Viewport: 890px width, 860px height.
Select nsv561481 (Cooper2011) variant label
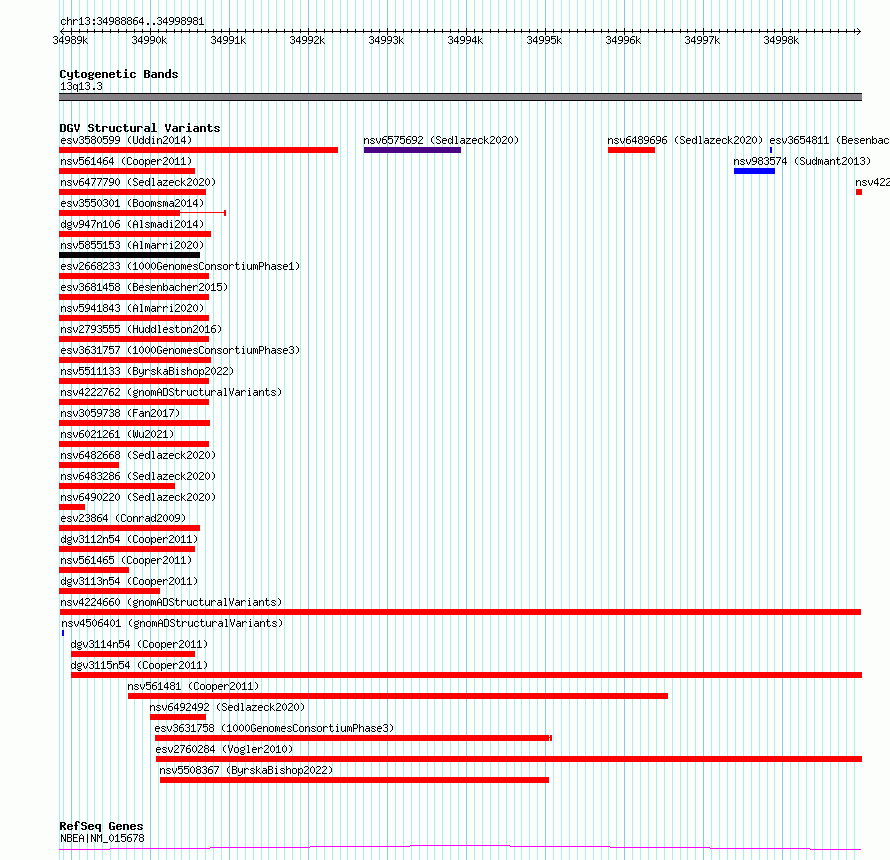(x=193, y=686)
